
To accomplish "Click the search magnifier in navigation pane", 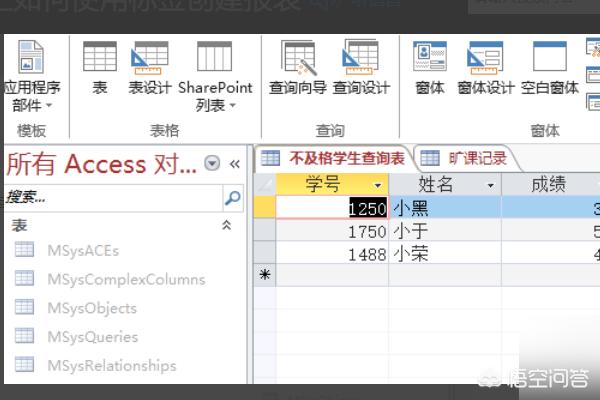I will click(x=232, y=198).
